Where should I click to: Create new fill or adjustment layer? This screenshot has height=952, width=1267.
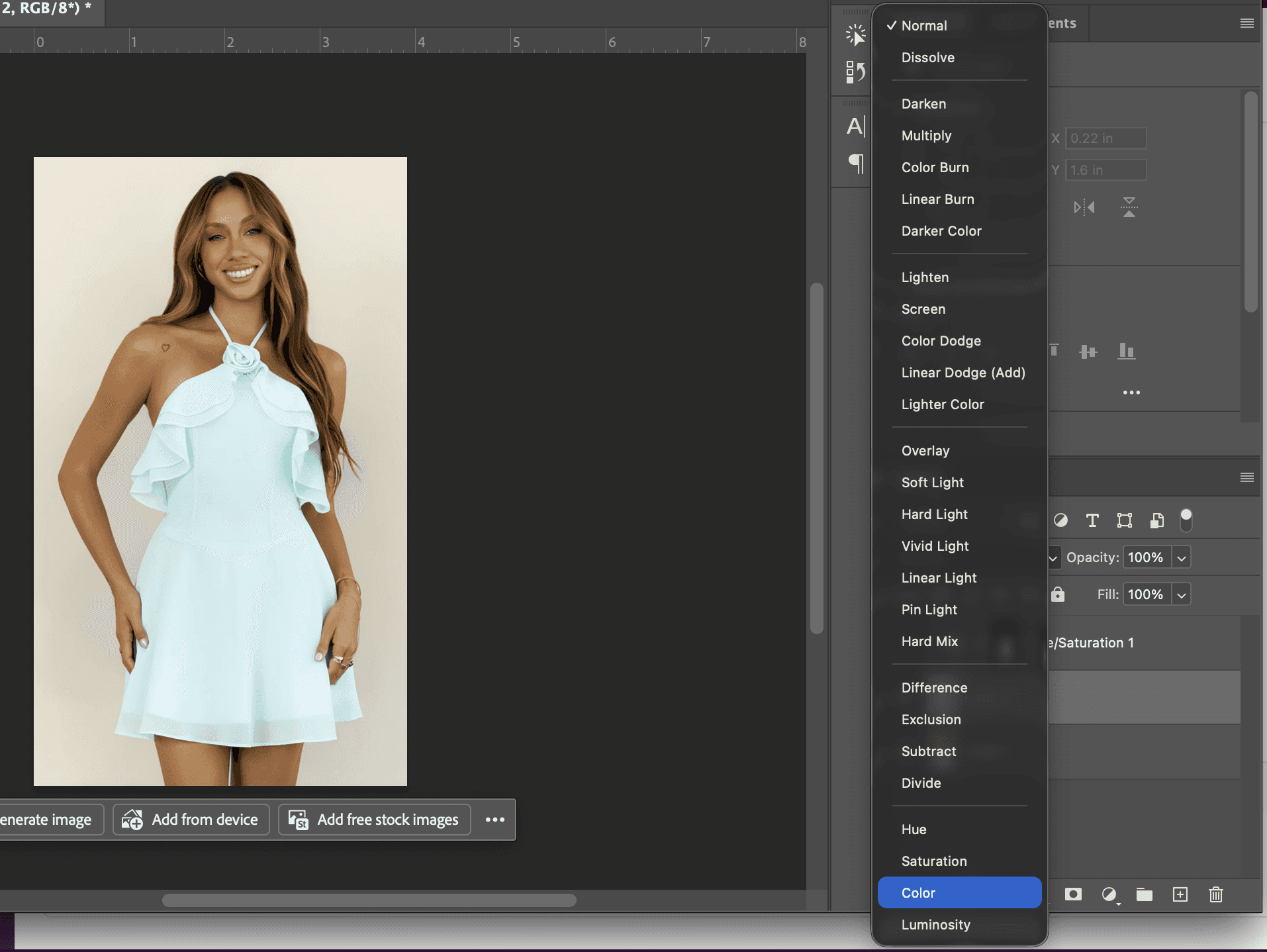pos(1109,894)
